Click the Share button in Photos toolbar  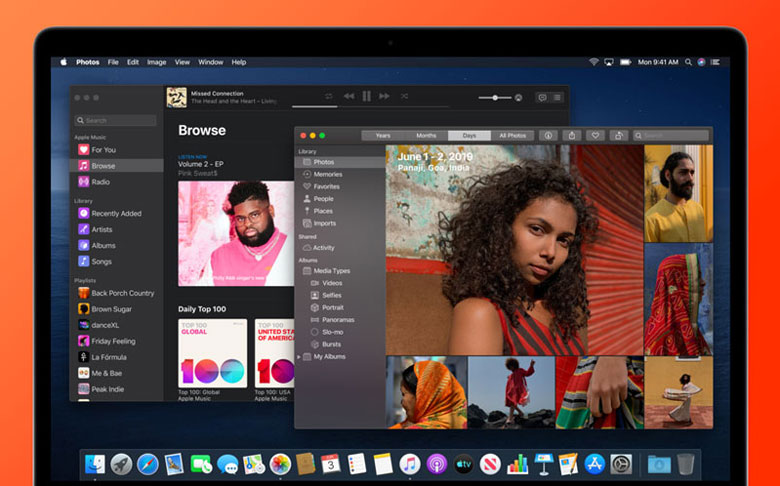[x=572, y=135]
